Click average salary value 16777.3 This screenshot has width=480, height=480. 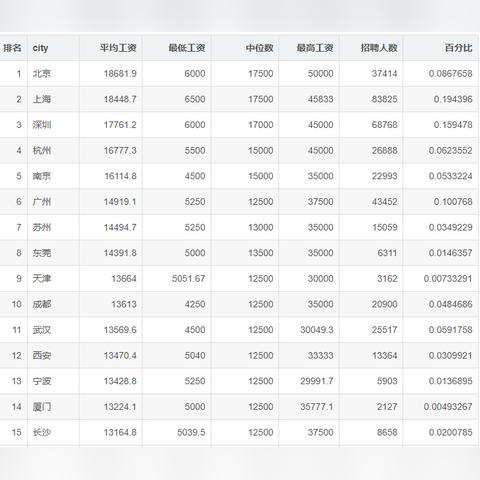click(x=120, y=150)
